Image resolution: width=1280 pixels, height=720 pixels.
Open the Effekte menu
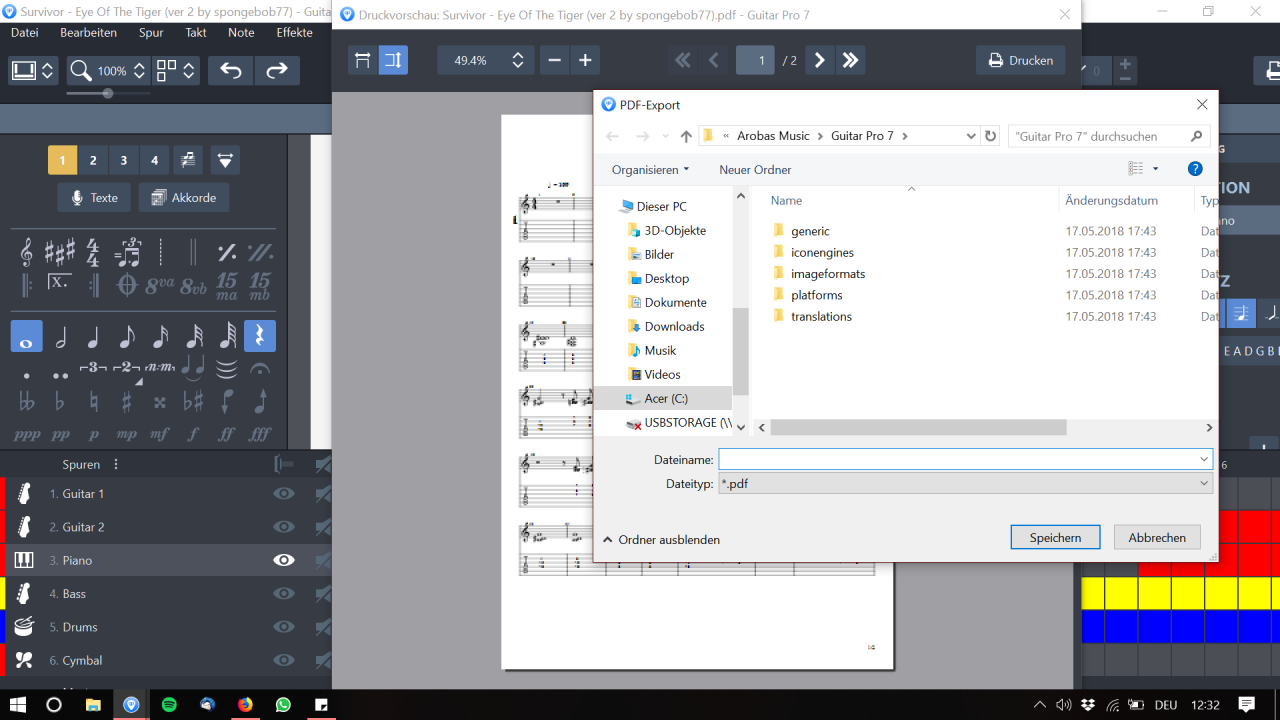click(x=295, y=32)
